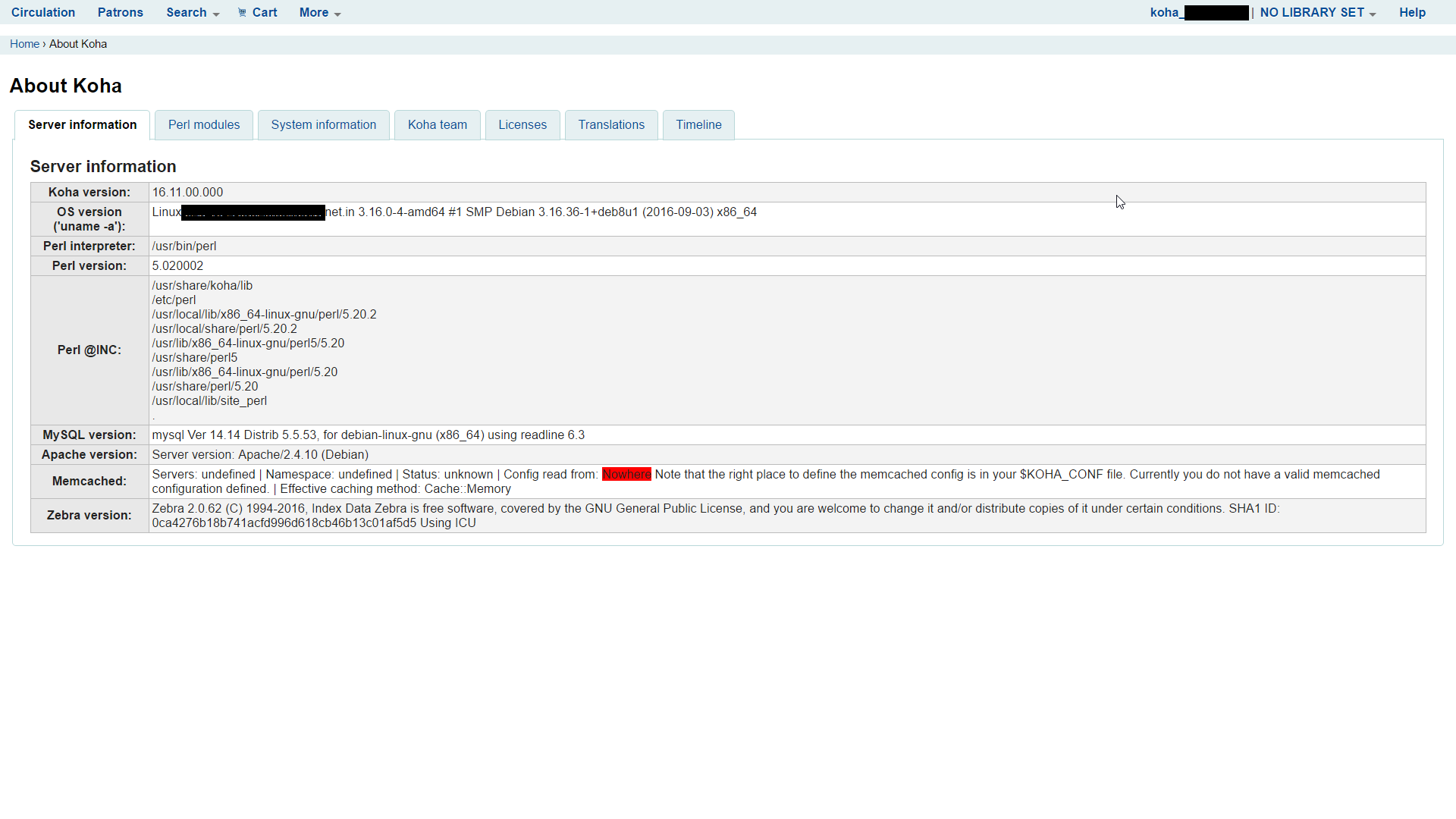Click the /usr/lib/x86_64-linux-gnu/perl5/5.20 path
Image resolution: width=1456 pixels, height=819 pixels.
point(248,344)
